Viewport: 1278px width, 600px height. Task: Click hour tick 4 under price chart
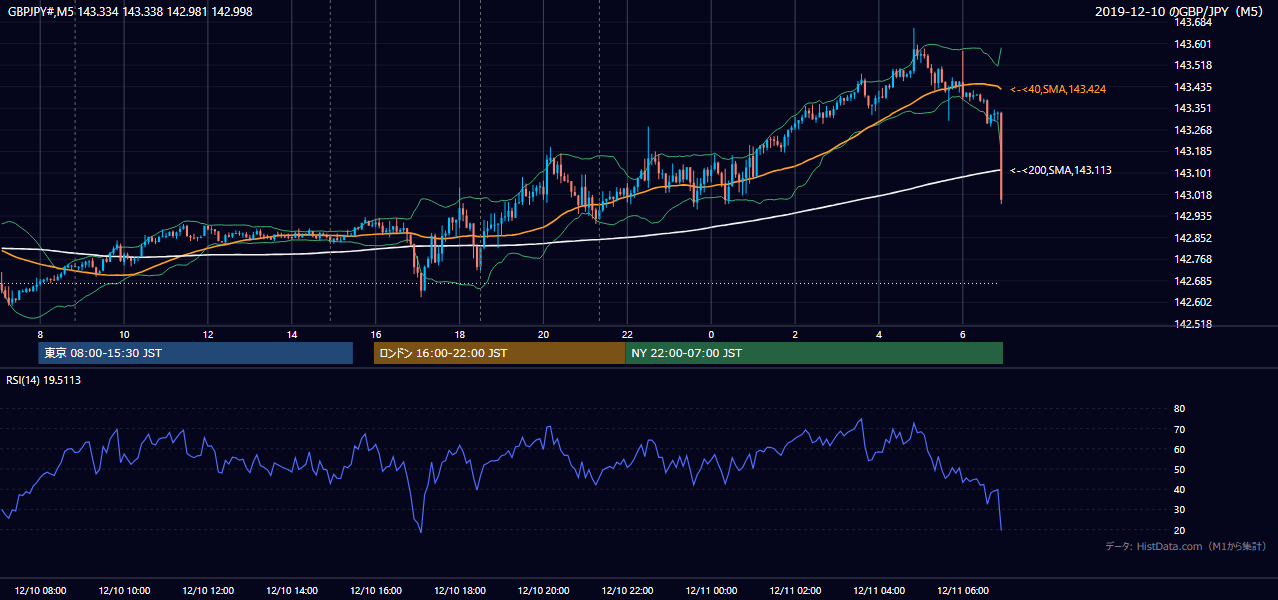point(879,334)
